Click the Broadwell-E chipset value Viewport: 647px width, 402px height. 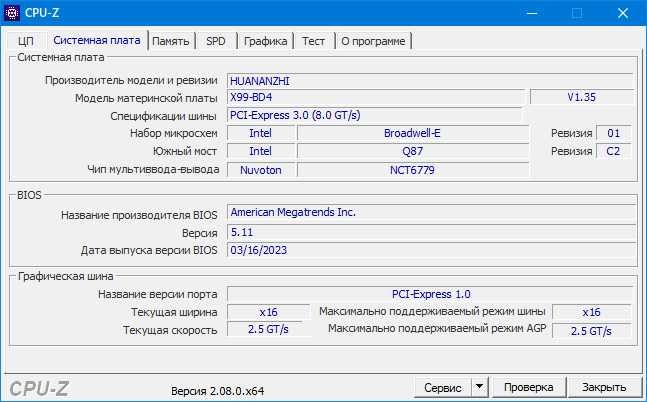point(412,133)
